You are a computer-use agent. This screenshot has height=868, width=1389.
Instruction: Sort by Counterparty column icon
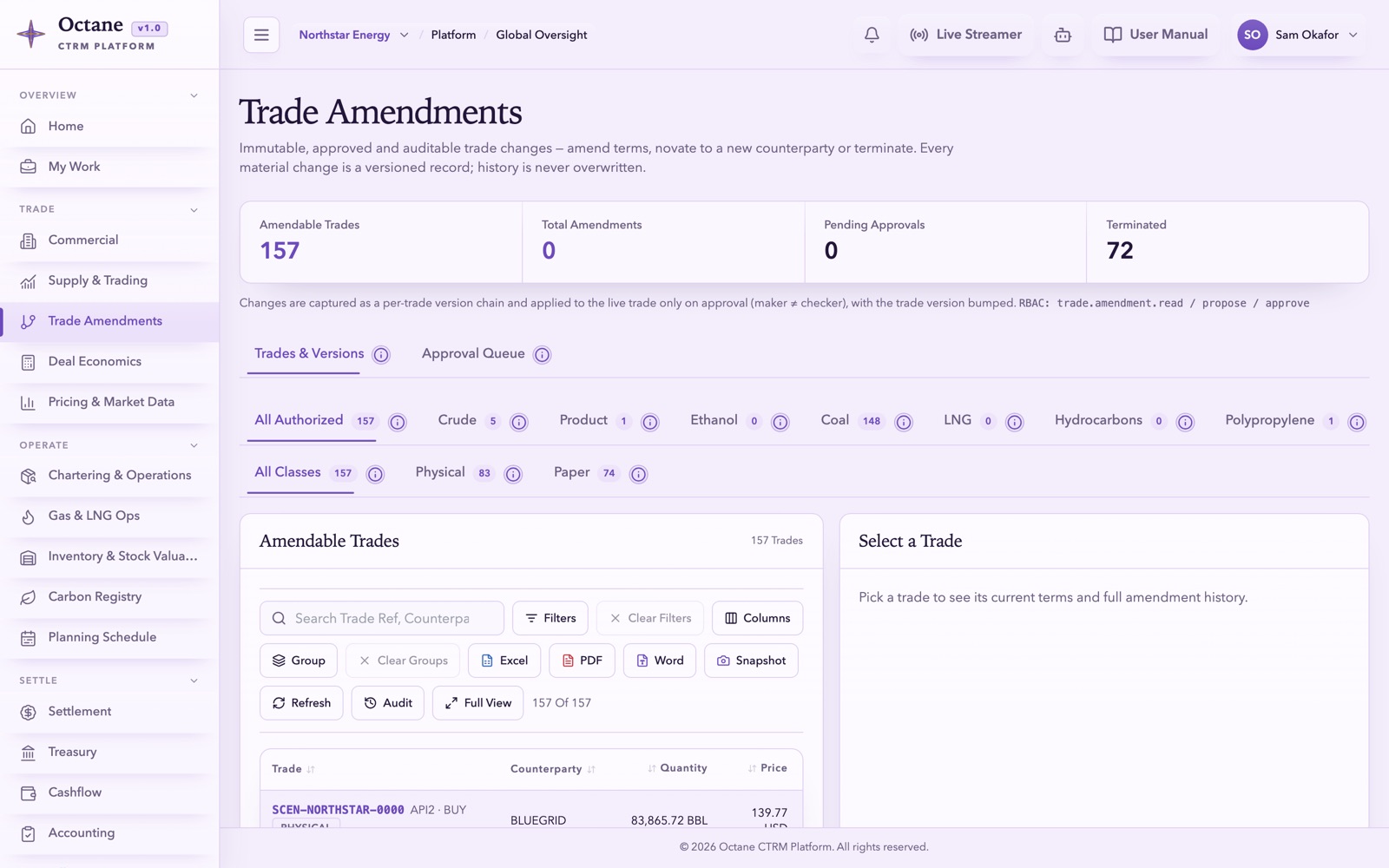click(591, 770)
